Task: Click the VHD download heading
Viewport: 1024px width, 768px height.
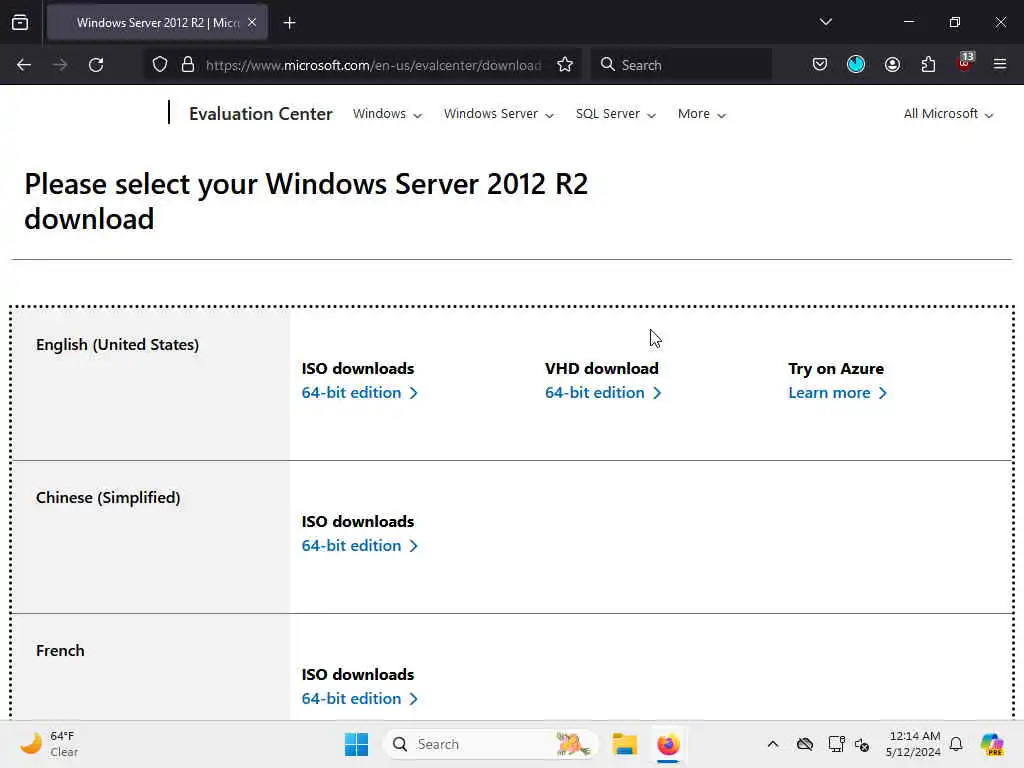Action: coord(601,368)
